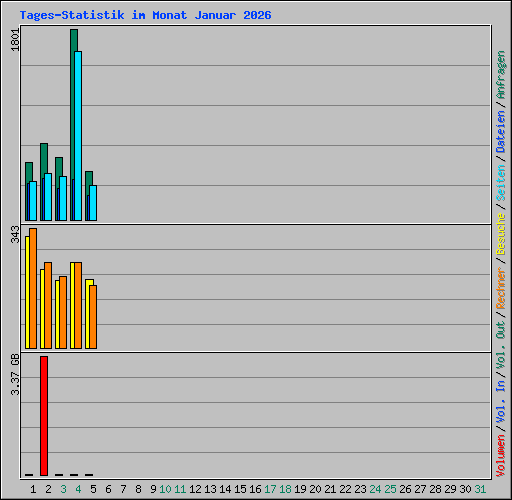Click day label '16' on the x-axis
The width and height of the screenshot is (512, 500).
[x=255, y=489]
